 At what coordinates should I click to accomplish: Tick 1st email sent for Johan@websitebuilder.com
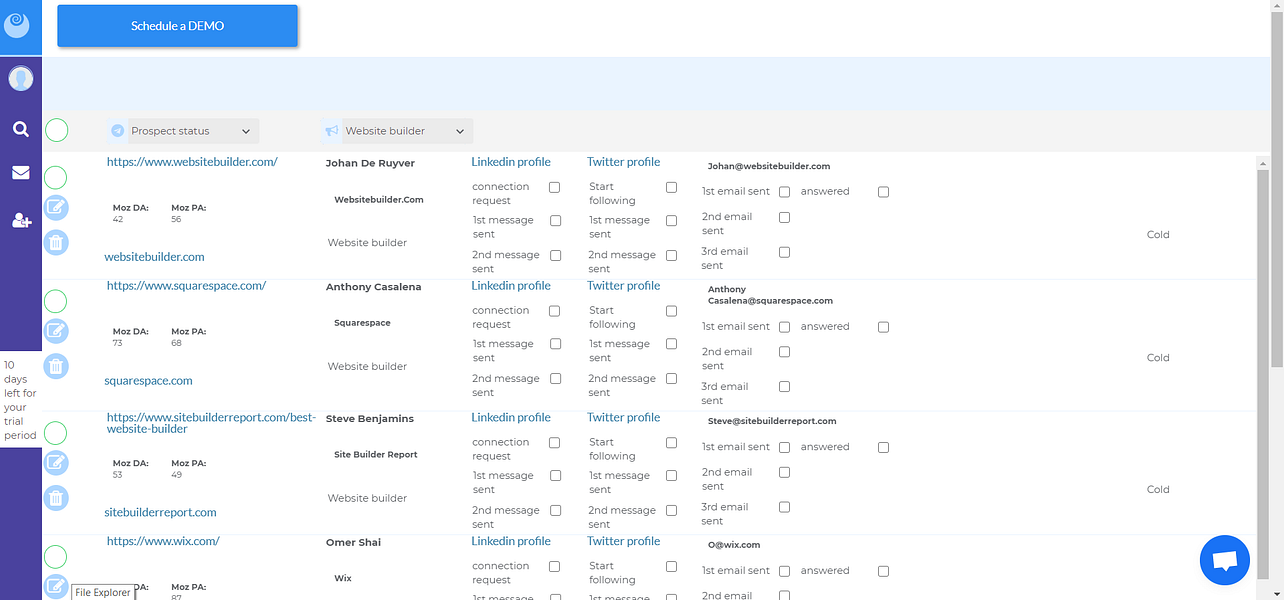tap(784, 192)
